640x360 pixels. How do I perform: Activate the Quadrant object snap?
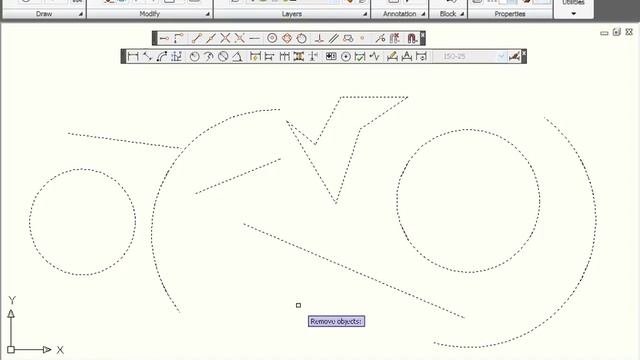click(x=287, y=38)
